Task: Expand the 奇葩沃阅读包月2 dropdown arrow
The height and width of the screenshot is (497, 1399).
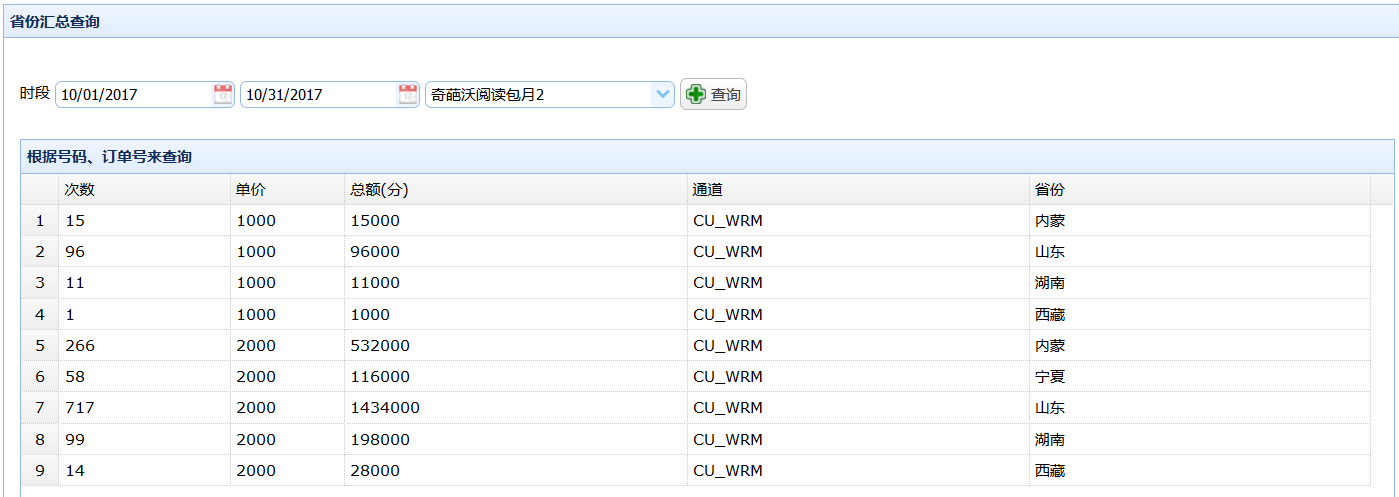Action: coord(662,95)
